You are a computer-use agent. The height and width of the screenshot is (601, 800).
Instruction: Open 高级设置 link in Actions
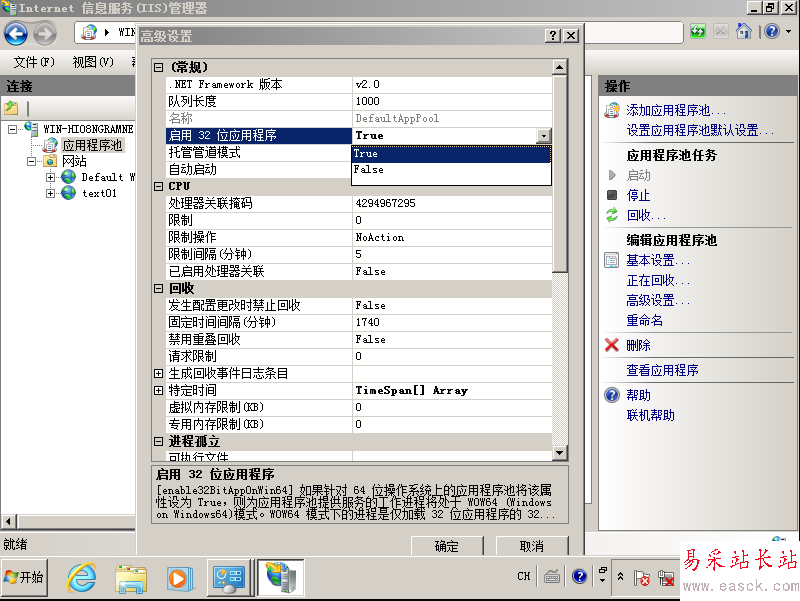(x=658, y=300)
